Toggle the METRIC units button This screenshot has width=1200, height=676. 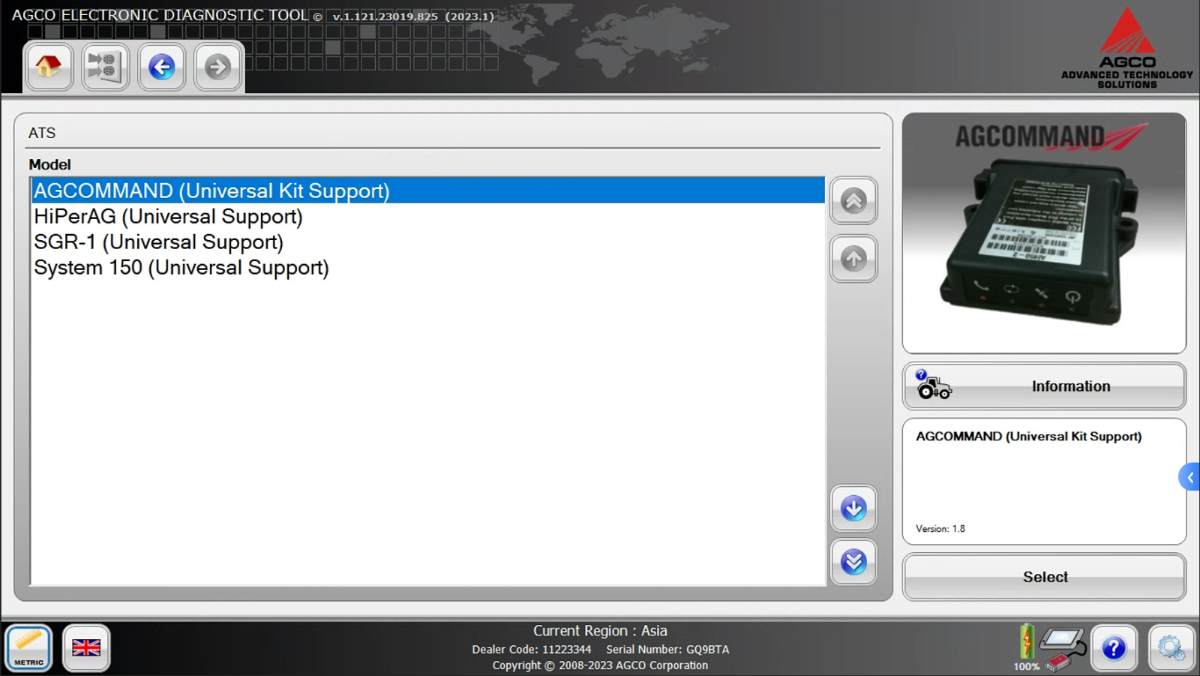(x=29, y=648)
